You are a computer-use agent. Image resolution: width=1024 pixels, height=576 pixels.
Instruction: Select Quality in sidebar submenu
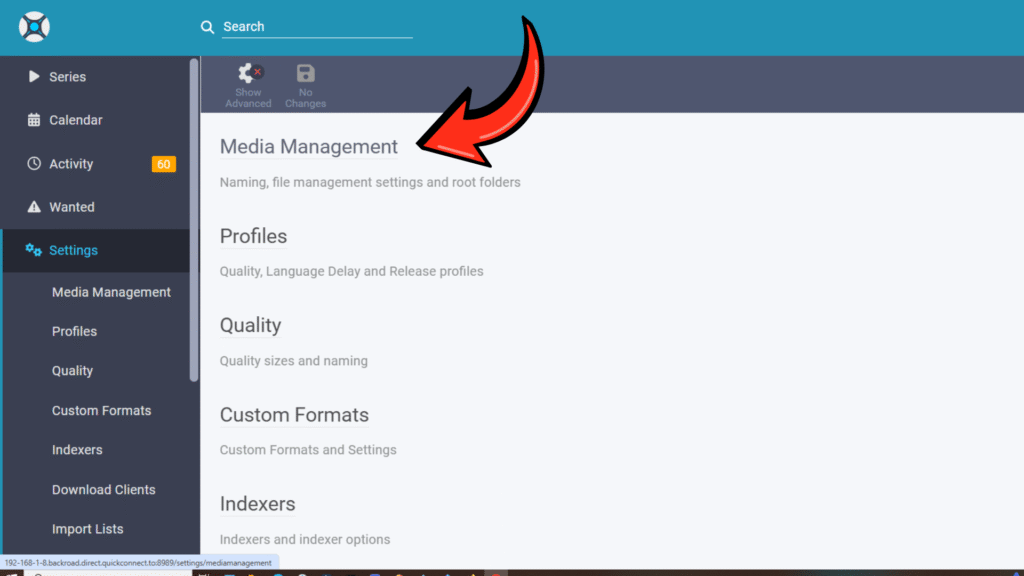click(72, 370)
